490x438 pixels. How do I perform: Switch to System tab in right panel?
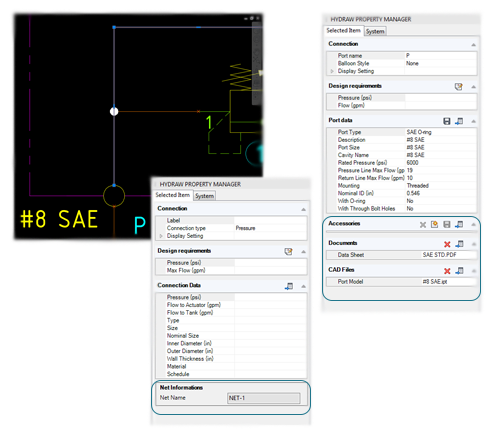tap(375, 31)
